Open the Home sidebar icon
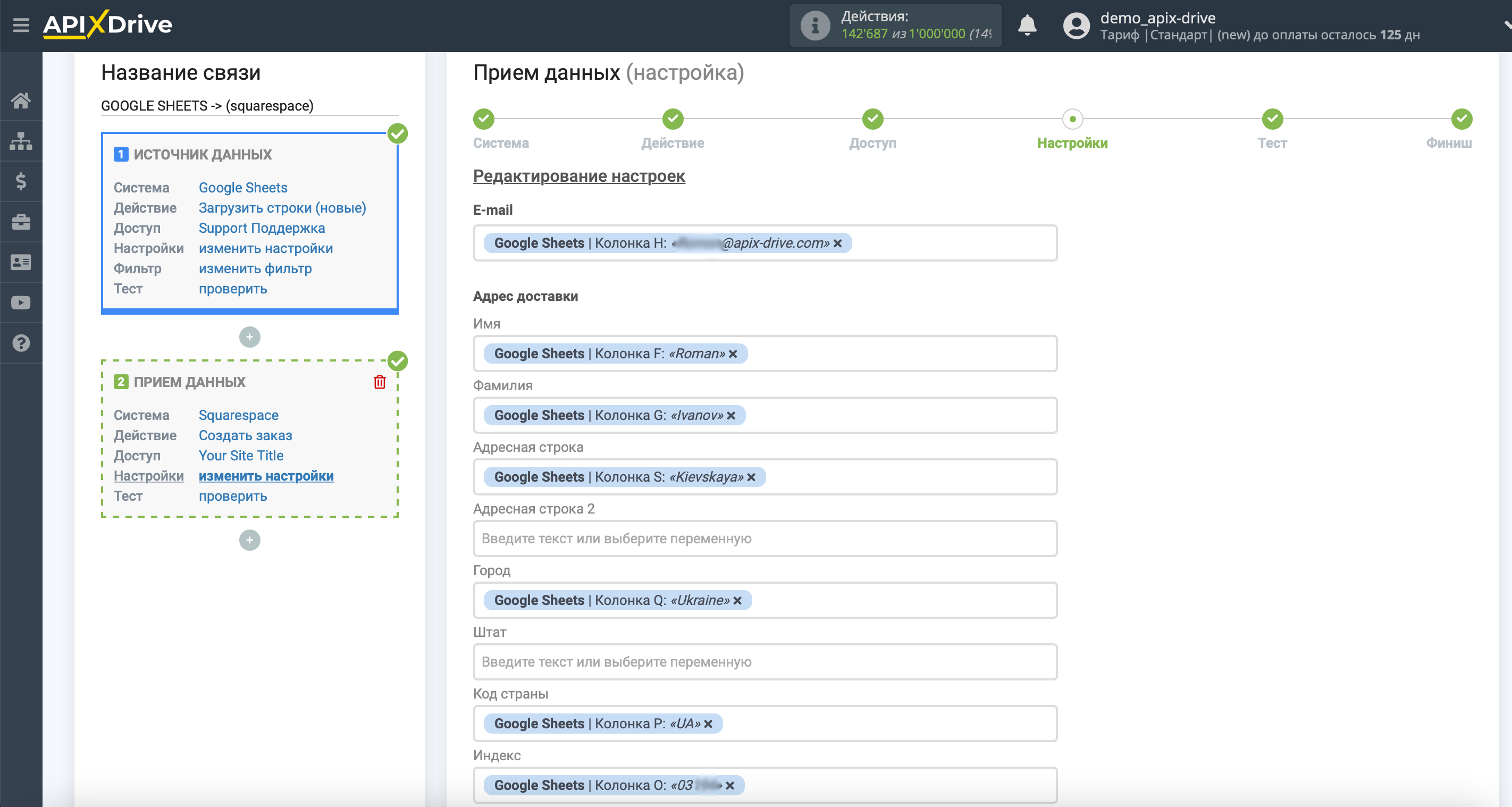 coord(21,100)
